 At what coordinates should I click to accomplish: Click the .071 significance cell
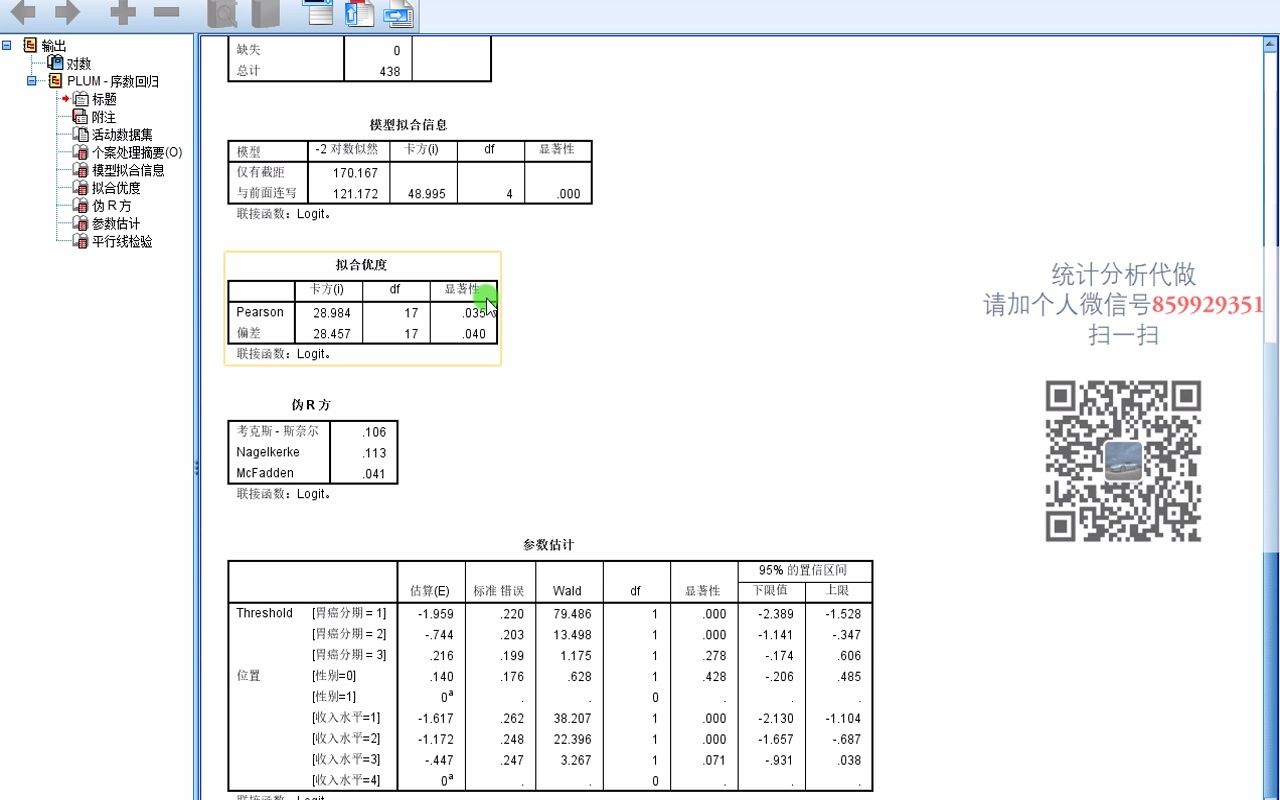point(714,760)
